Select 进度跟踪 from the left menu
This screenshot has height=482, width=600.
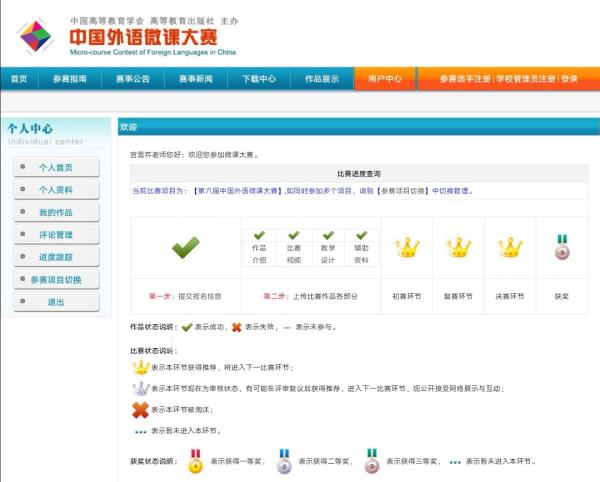click(x=56, y=258)
